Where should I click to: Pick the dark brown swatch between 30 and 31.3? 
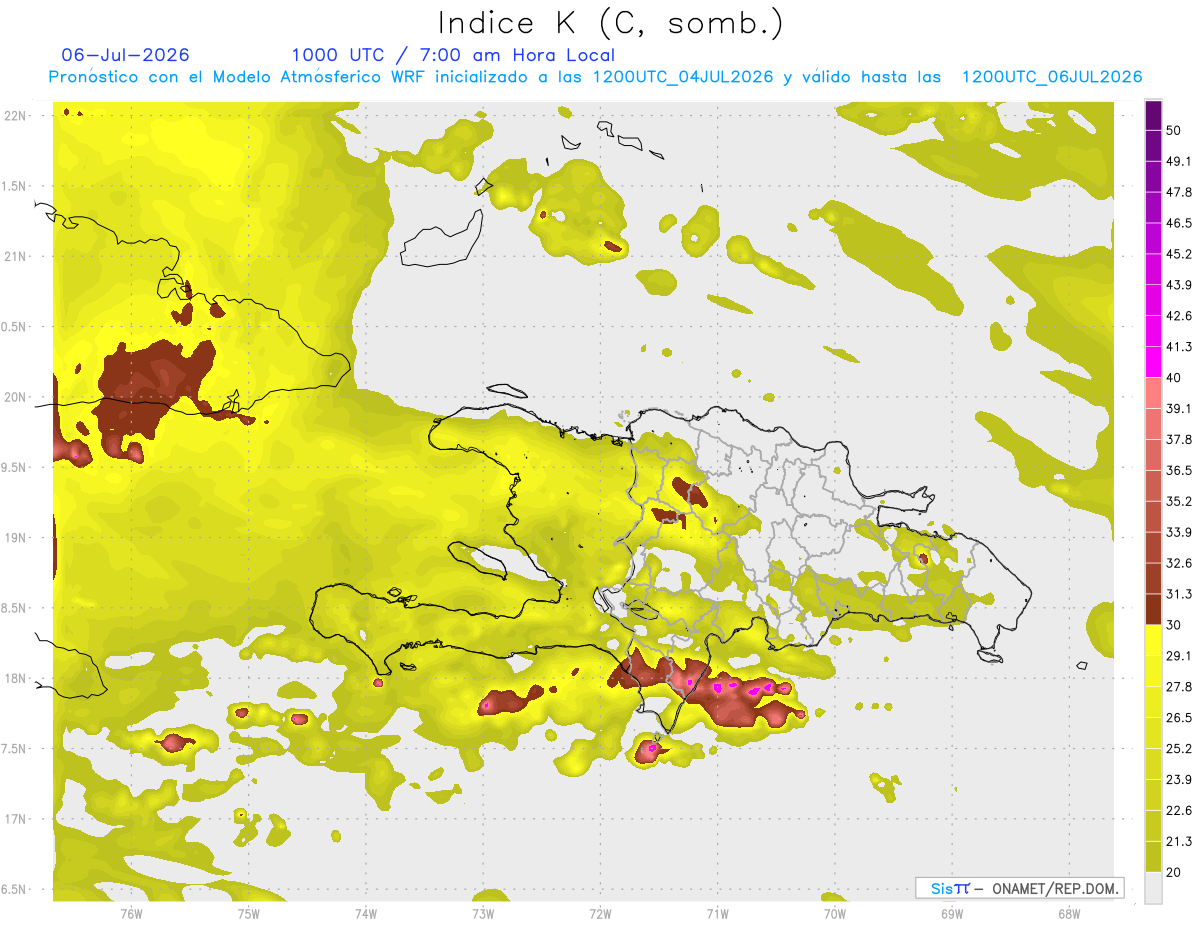pos(1153,609)
